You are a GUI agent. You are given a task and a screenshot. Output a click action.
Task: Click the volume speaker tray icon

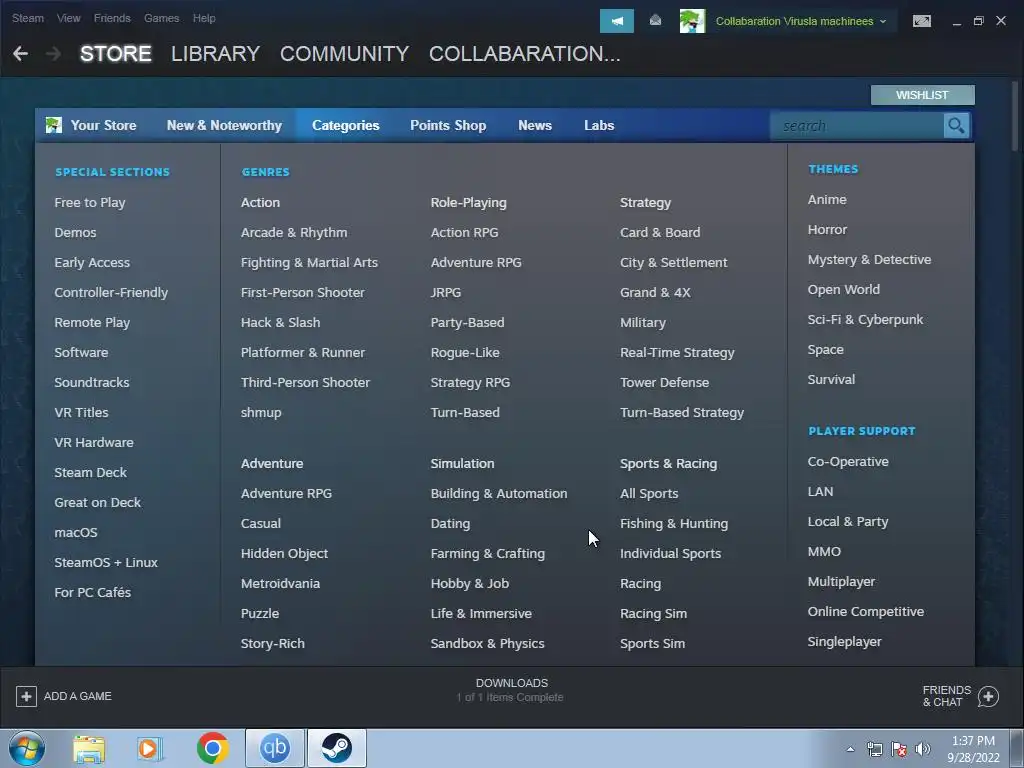[923, 749]
